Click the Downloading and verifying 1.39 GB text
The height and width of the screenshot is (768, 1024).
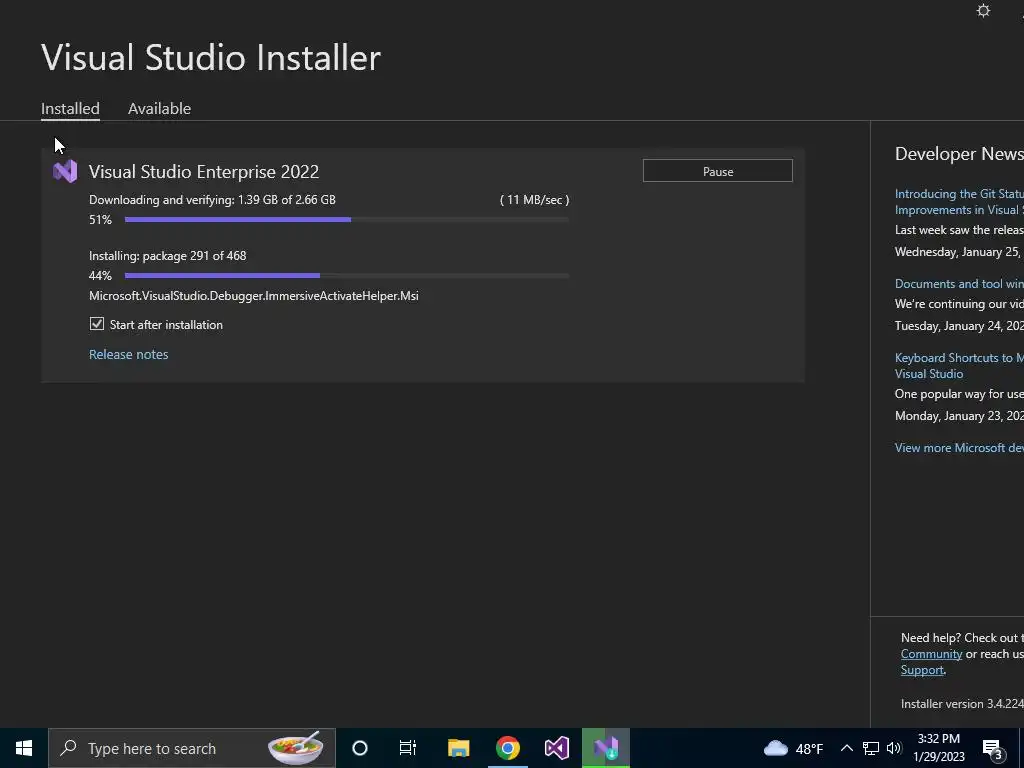[x=212, y=200]
